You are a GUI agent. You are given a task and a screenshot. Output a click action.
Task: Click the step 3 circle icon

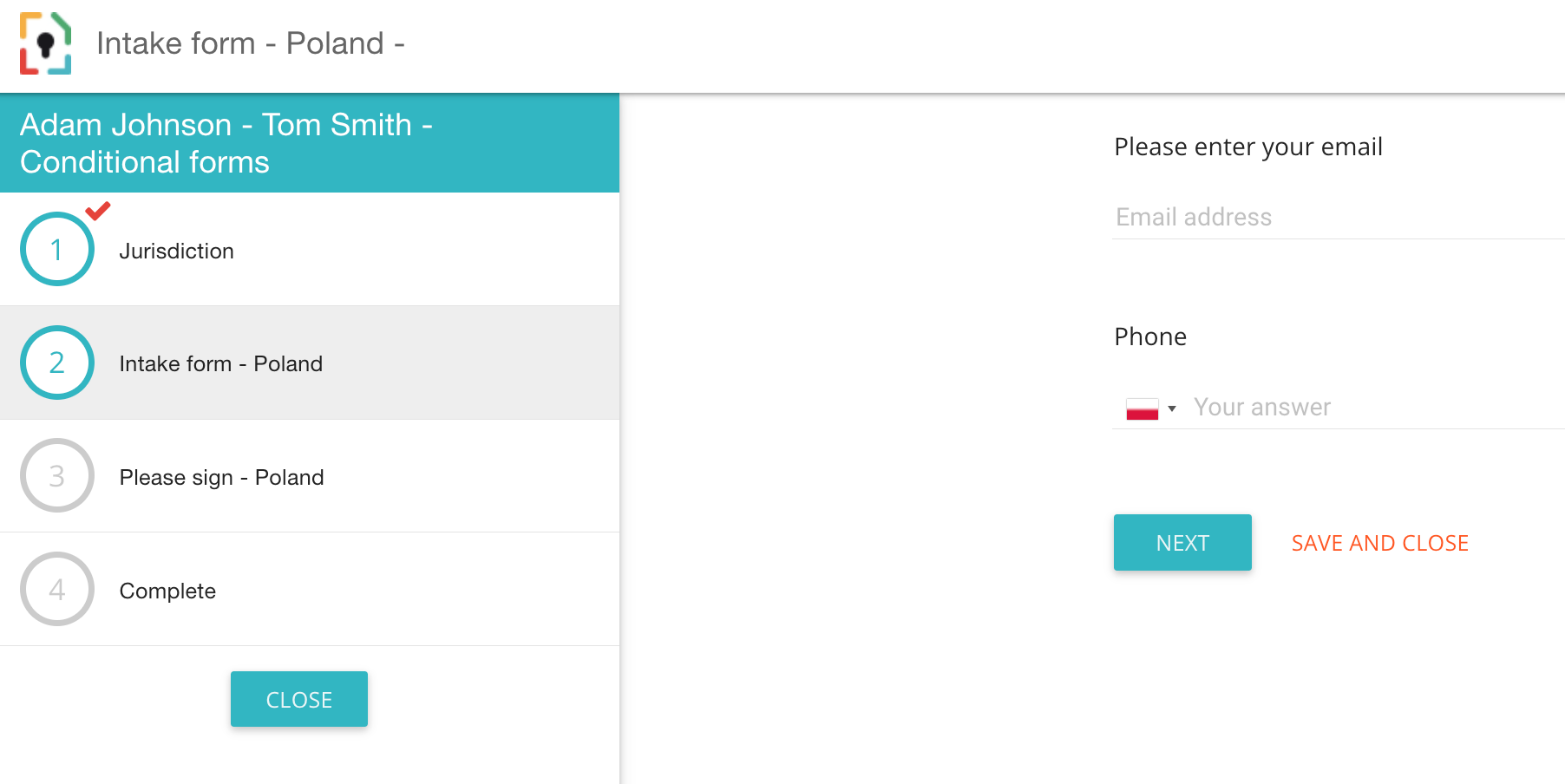[57, 476]
